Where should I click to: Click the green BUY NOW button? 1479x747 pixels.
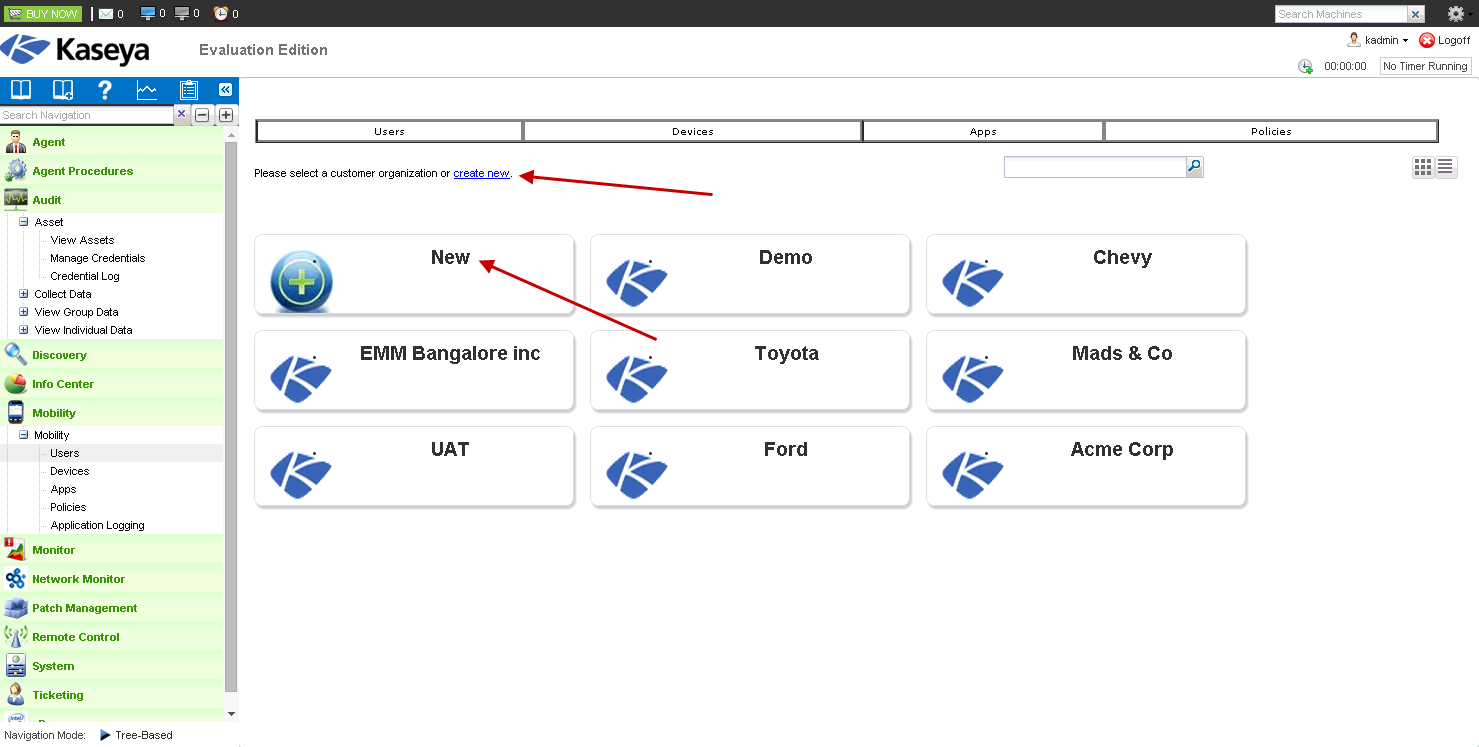click(42, 13)
